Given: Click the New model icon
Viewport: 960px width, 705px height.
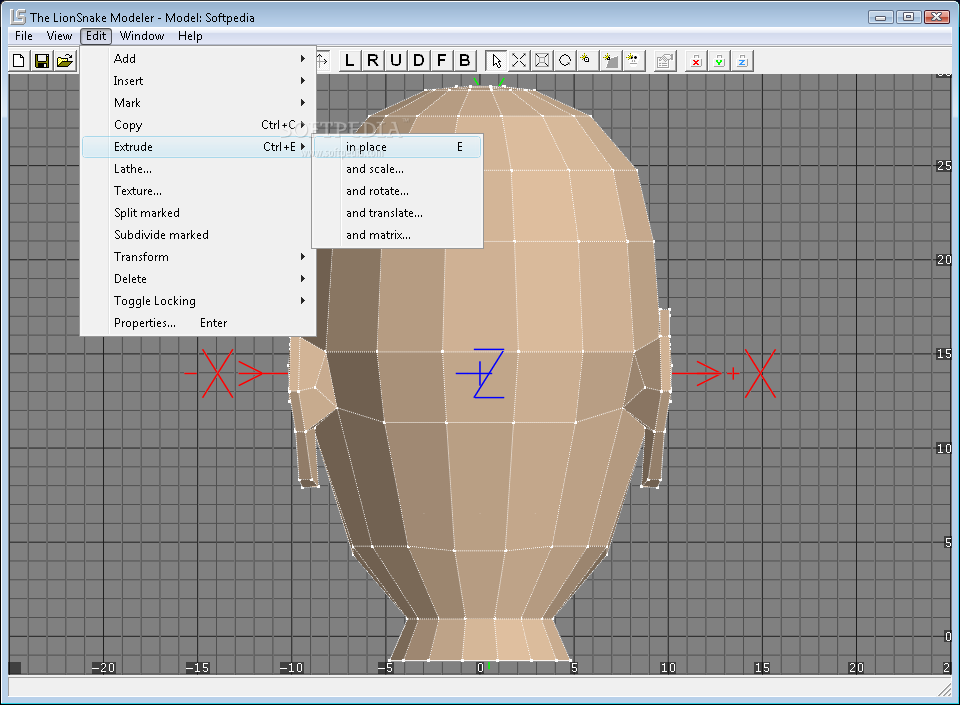Looking at the screenshot, I should (19, 61).
